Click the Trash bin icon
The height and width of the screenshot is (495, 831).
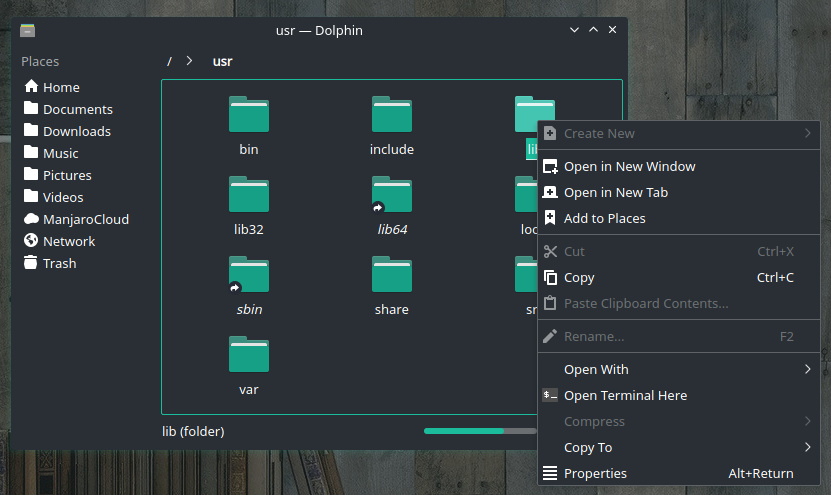pyautogui.click(x=31, y=262)
